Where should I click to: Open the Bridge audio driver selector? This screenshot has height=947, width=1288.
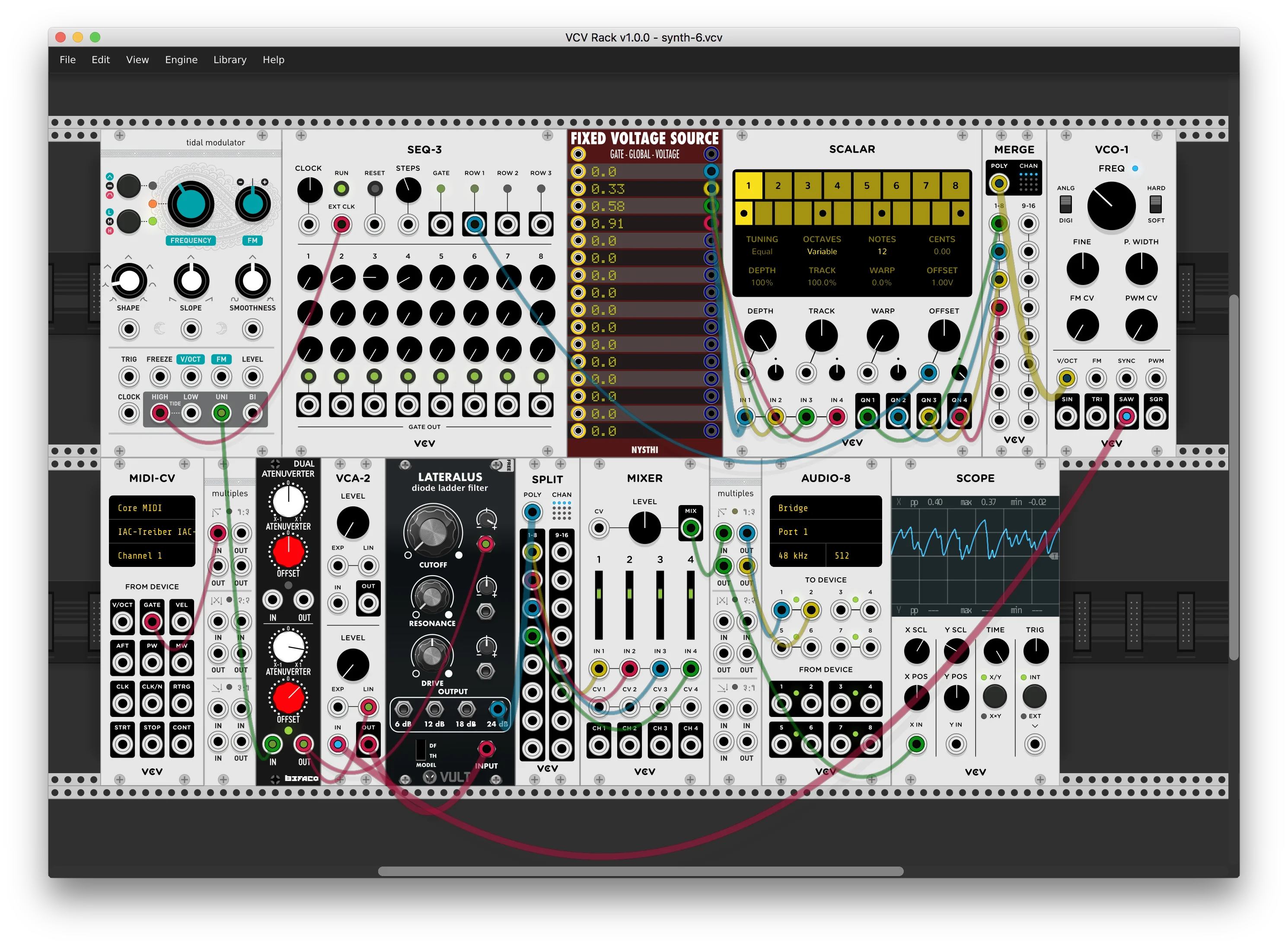coord(825,508)
